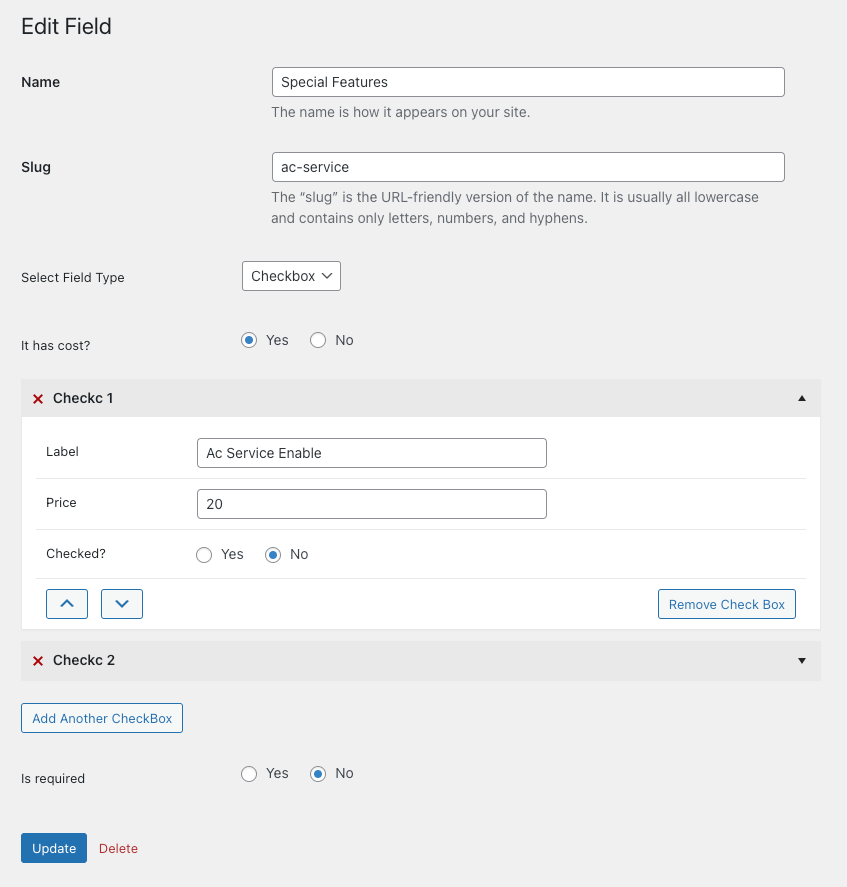Collapse the Checkc 1 panel triangle
Screen dimensions: 847x887
(x=801, y=398)
